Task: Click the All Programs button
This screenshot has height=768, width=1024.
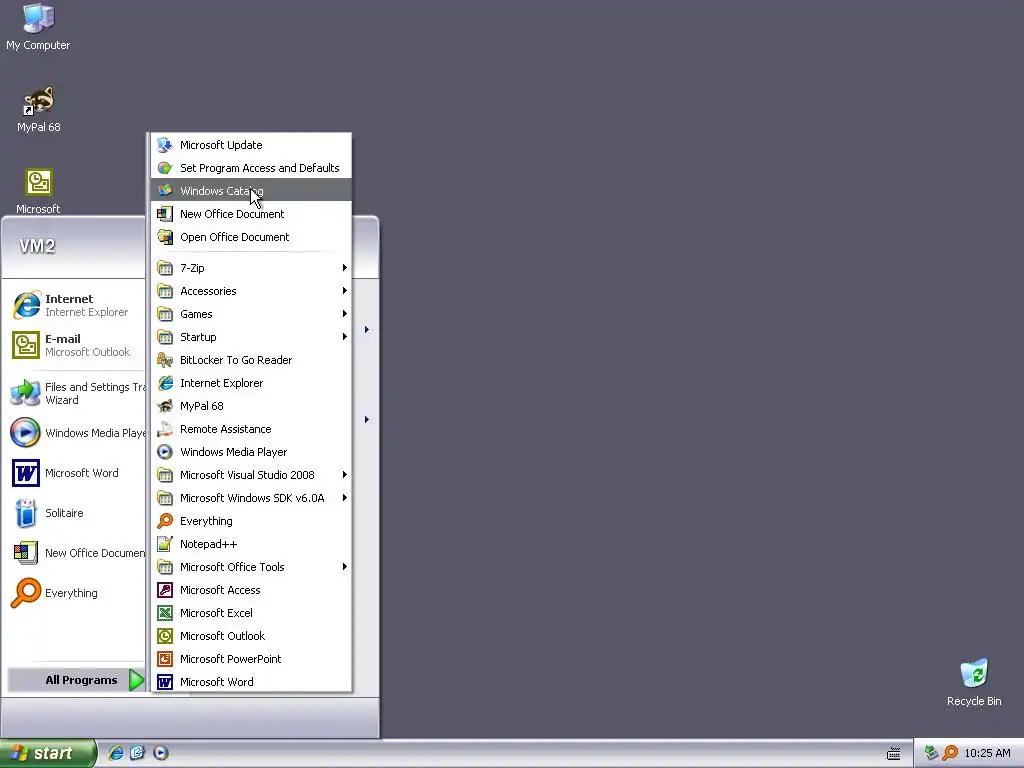Action: [76, 680]
